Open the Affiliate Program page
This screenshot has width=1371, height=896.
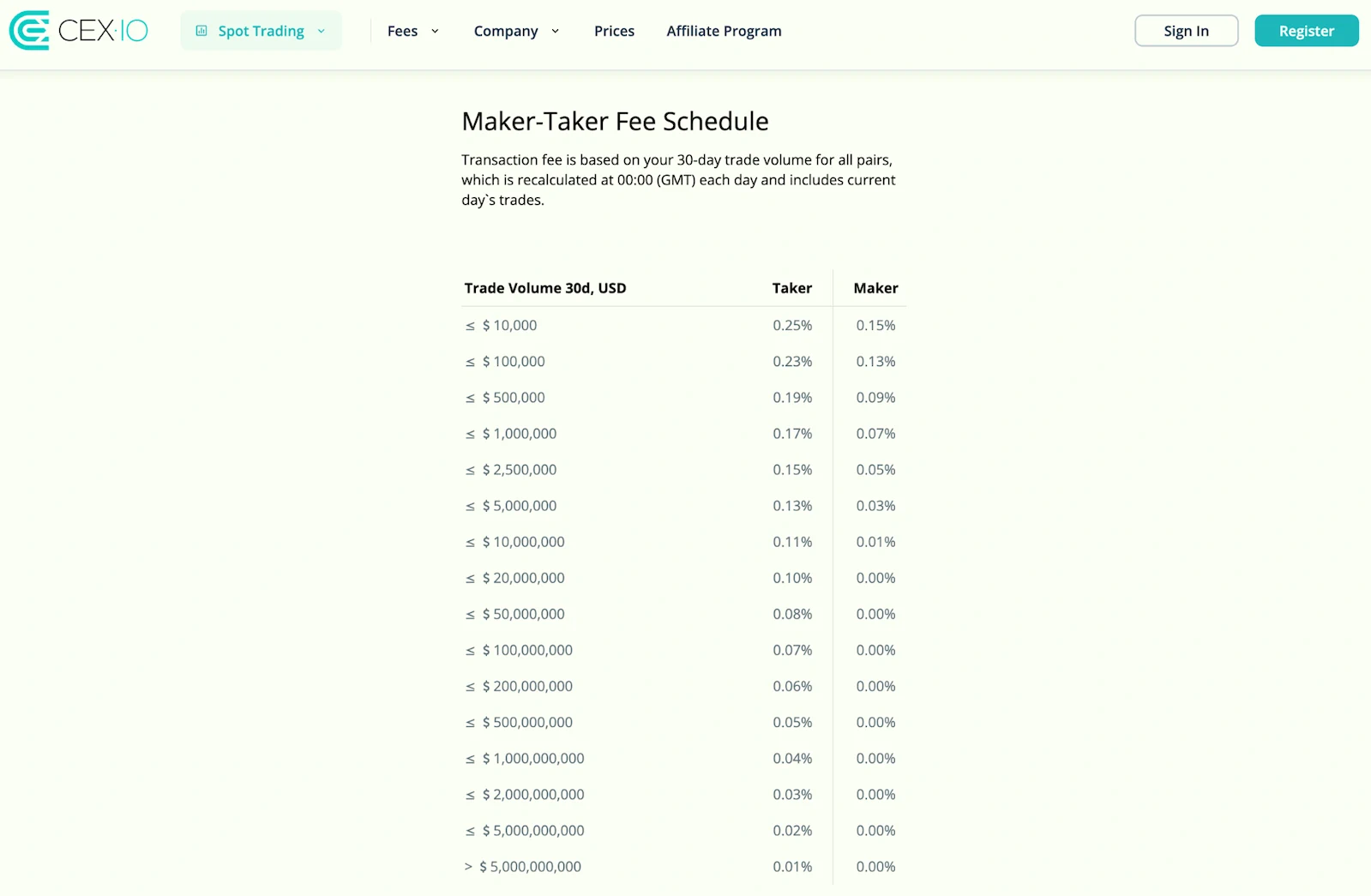pyautogui.click(x=723, y=30)
